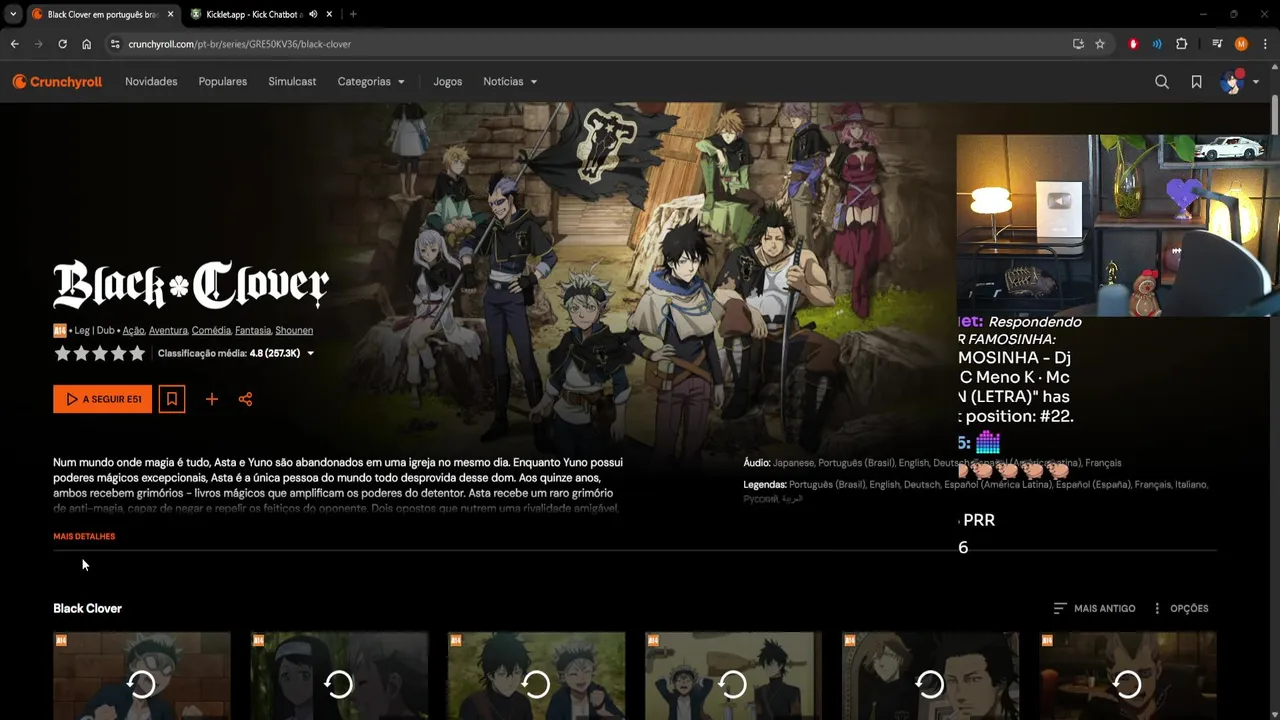Open a new browser tab
The image size is (1280, 720).
coord(353,14)
